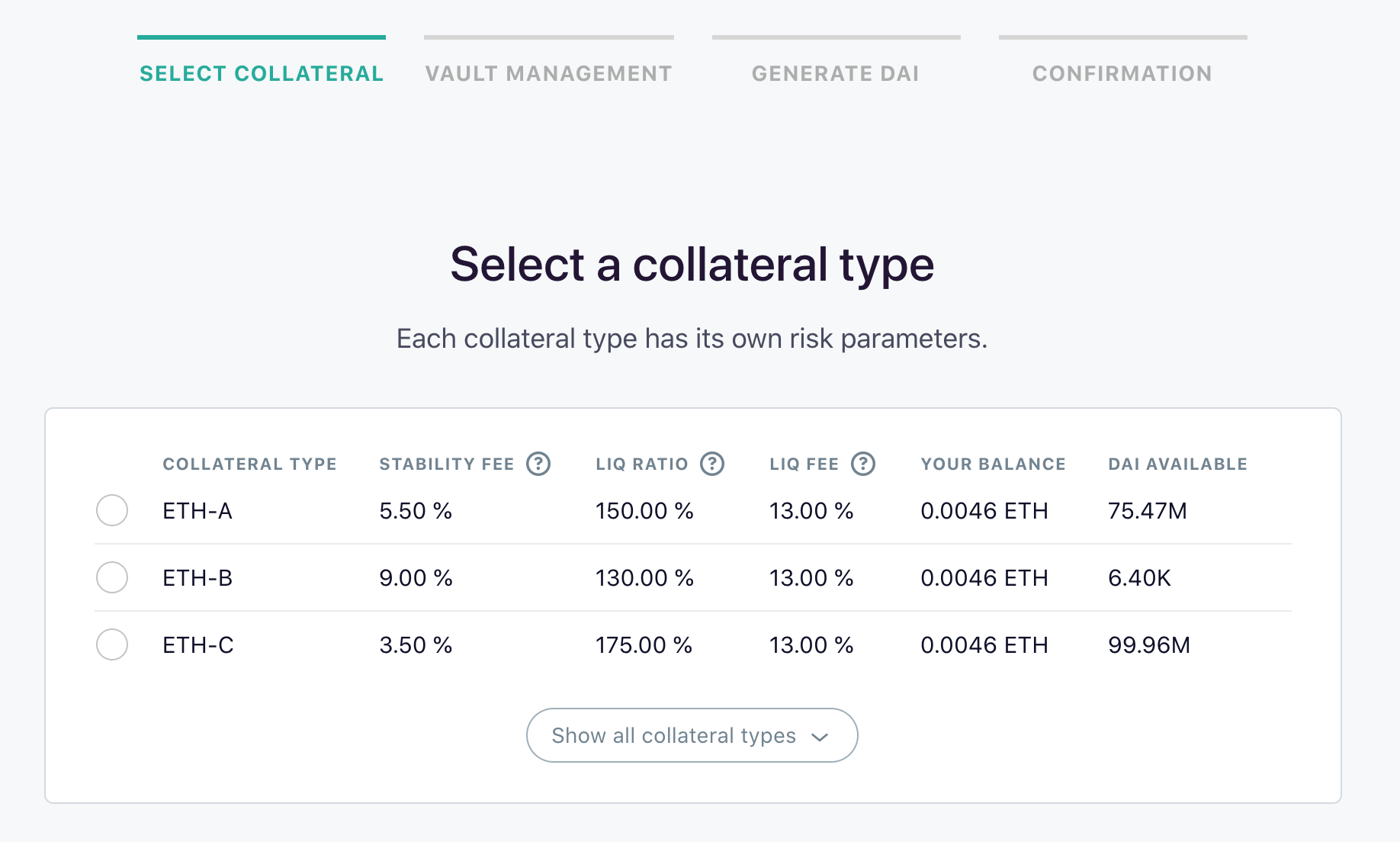
Task: Click the Your Balance column header
Action: coord(993,464)
